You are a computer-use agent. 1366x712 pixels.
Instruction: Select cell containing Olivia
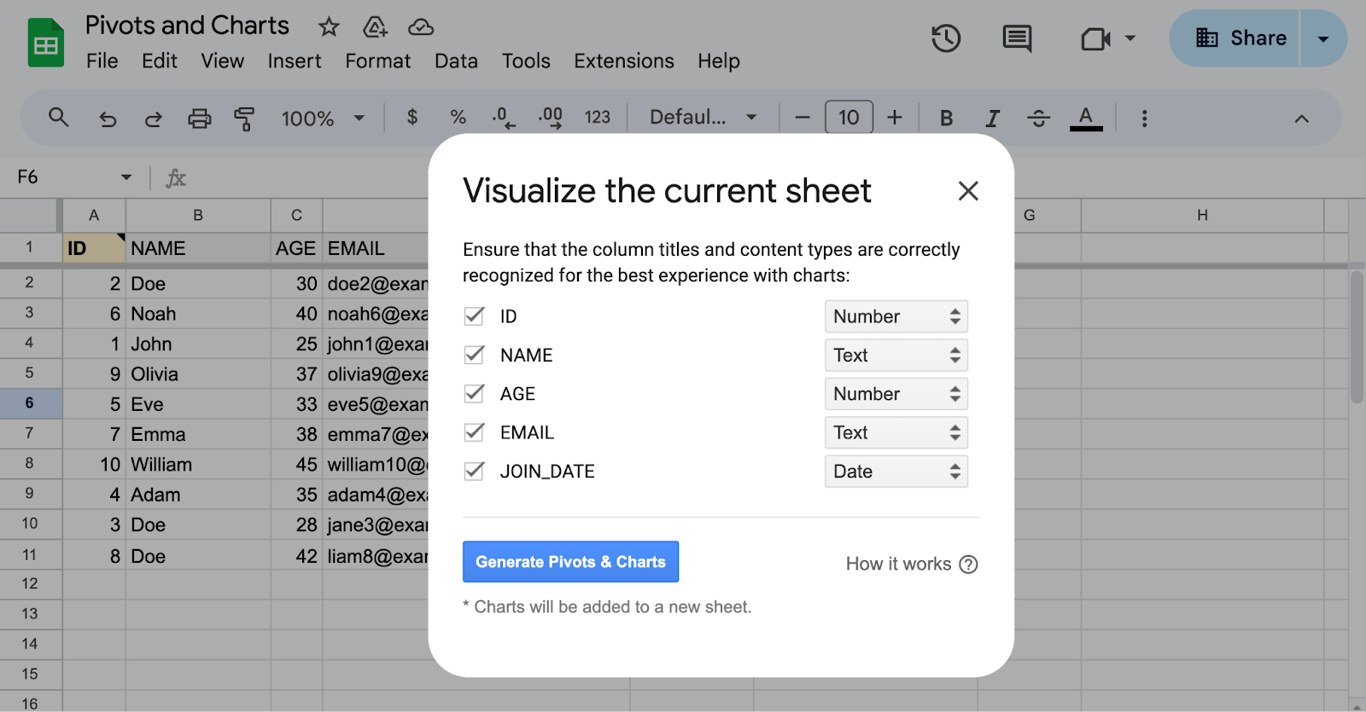(198, 374)
